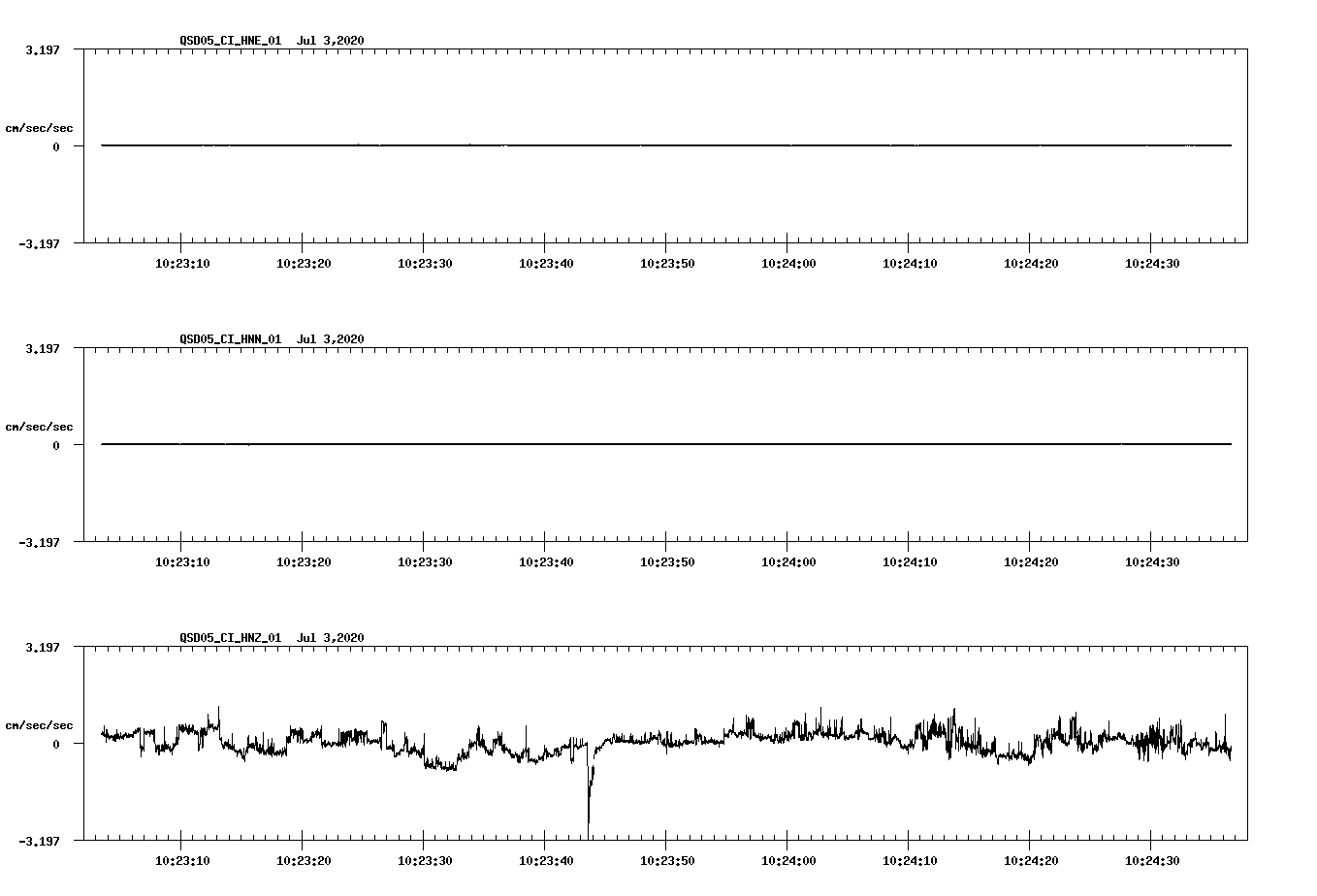This screenshot has height=896, width=1317.
Task: Click the 3.197 upper limit on HNE axis
Action: coord(43,49)
